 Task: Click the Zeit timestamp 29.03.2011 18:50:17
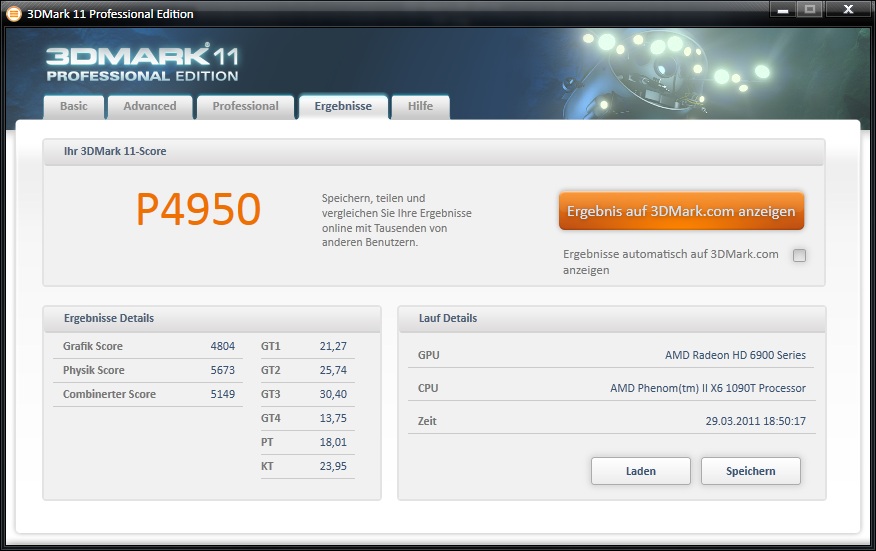[755, 421]
